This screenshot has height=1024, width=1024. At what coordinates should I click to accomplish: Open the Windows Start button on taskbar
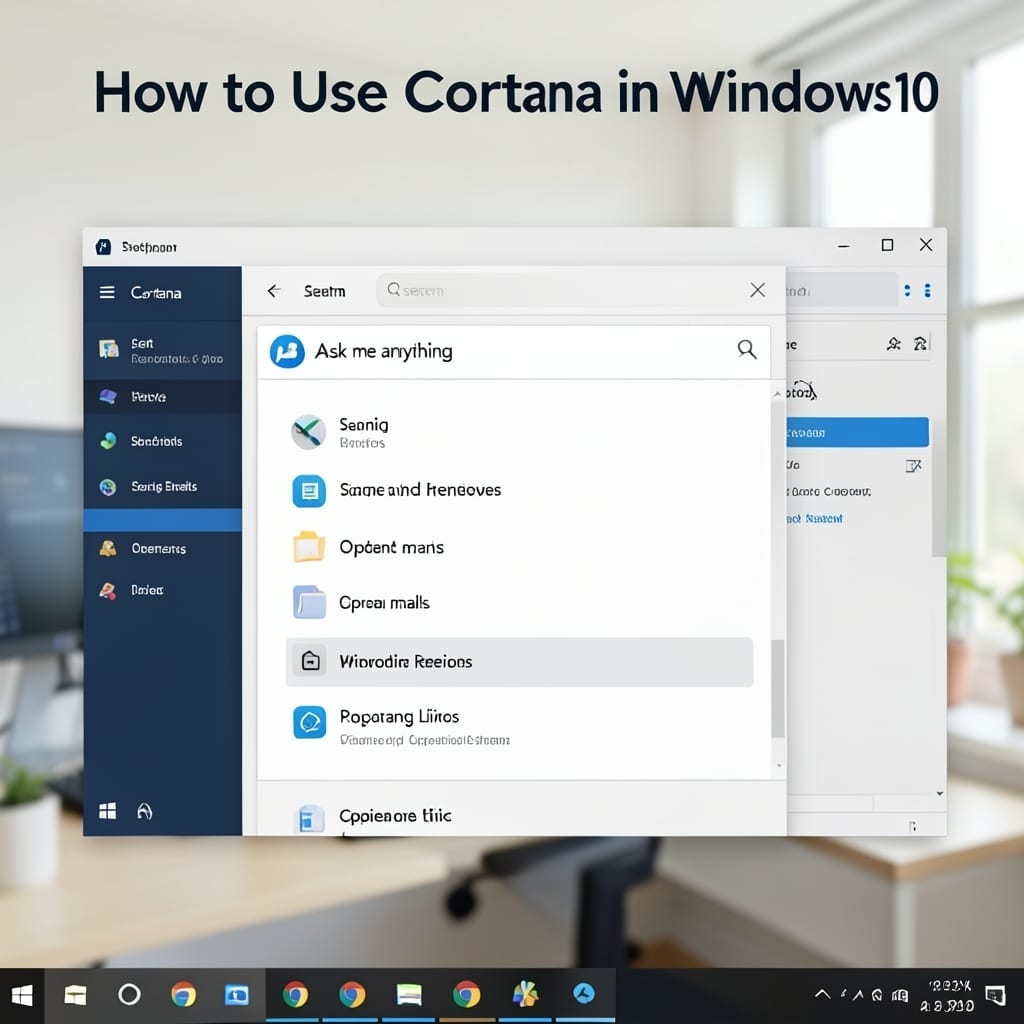coord(22,996)
